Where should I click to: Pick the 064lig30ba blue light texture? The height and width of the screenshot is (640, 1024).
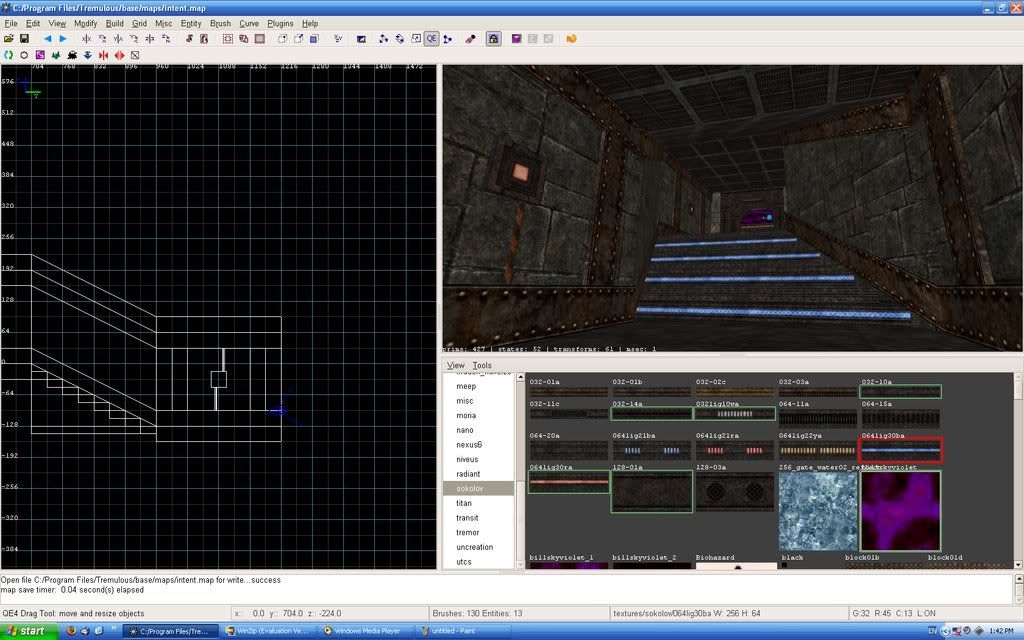901,449
